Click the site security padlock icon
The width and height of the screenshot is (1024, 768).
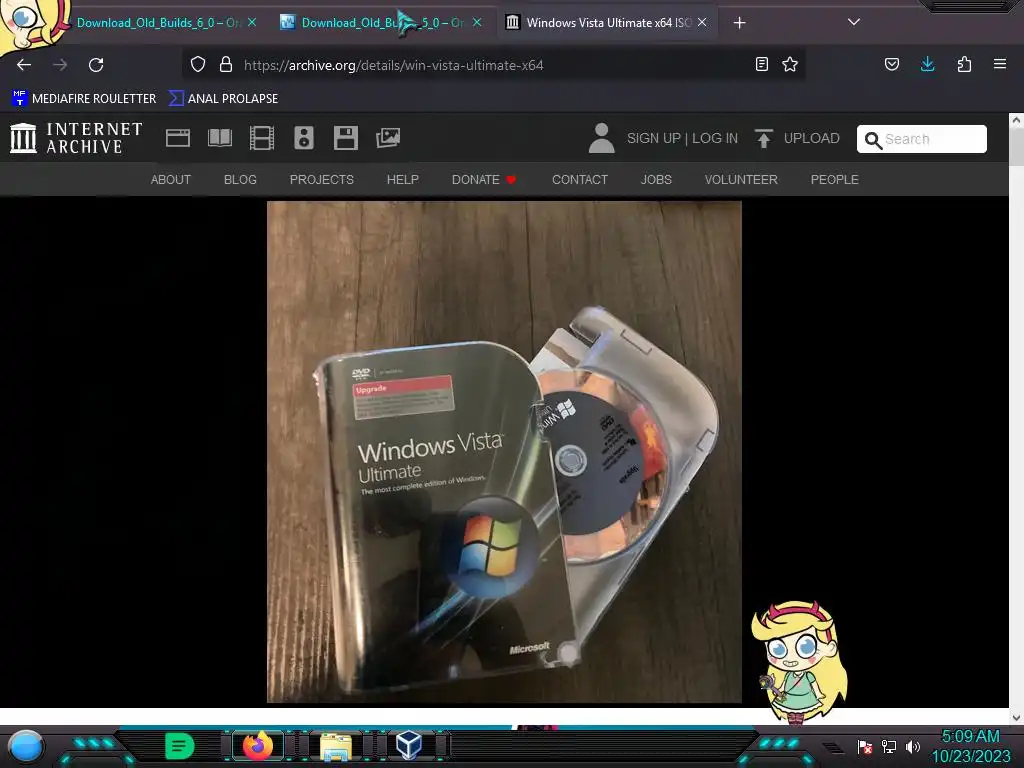(226, 65)
